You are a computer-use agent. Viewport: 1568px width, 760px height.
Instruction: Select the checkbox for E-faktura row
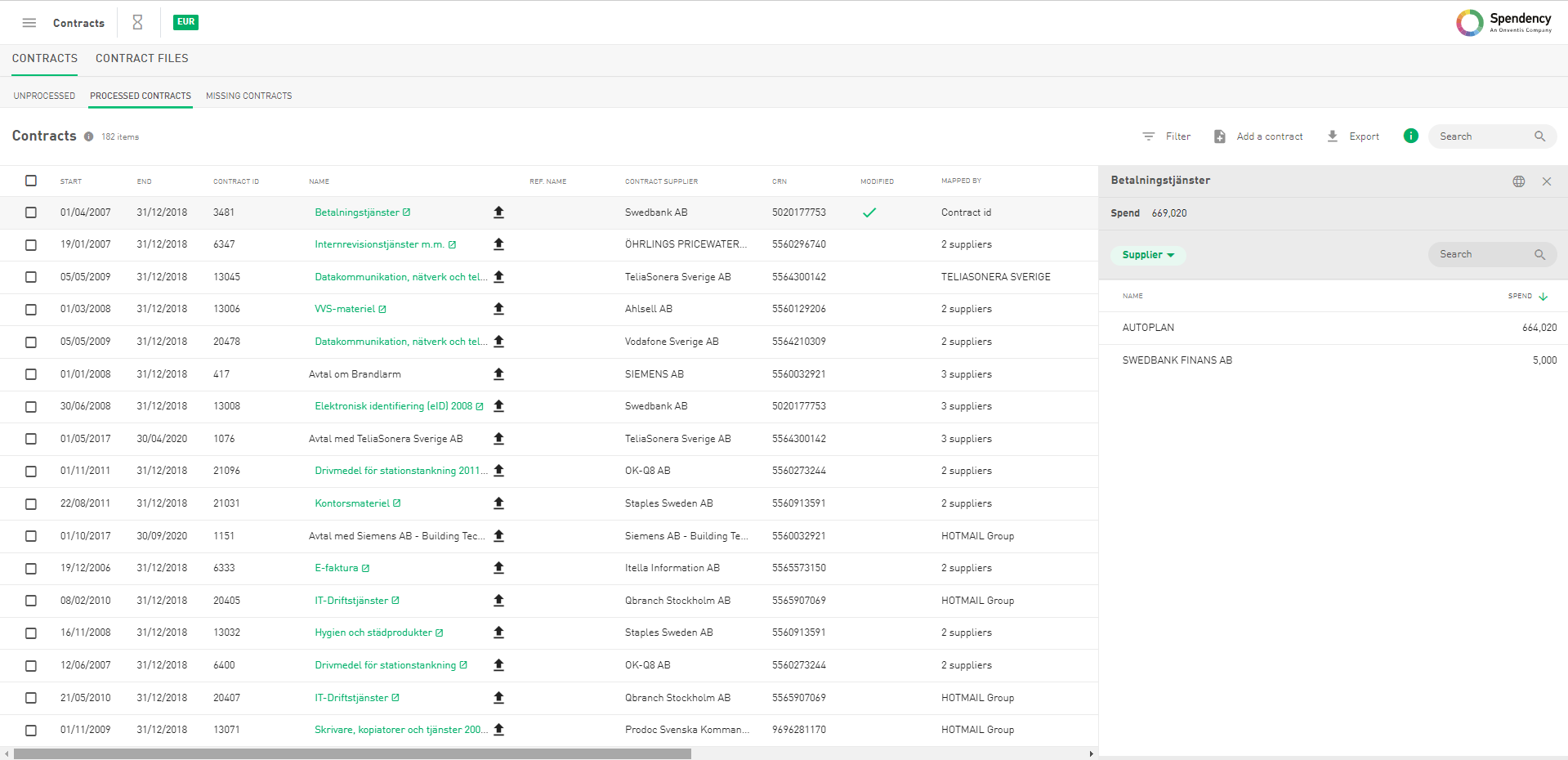31,568
